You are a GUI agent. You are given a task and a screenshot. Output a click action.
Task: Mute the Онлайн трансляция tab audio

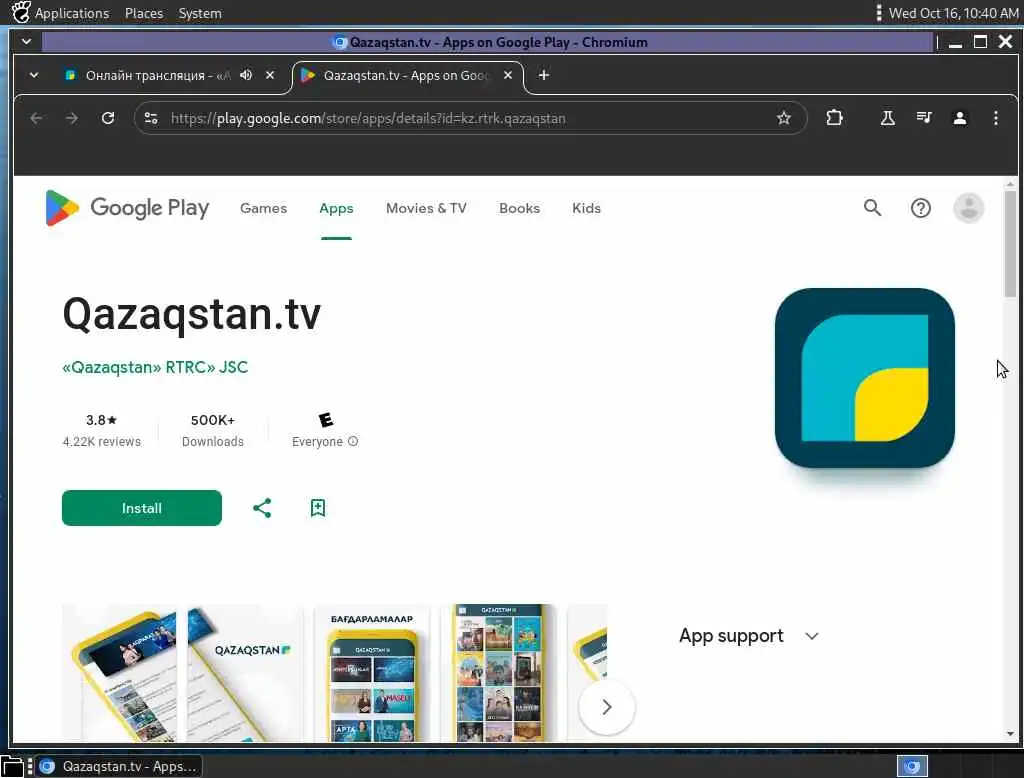tap(246, 75)
